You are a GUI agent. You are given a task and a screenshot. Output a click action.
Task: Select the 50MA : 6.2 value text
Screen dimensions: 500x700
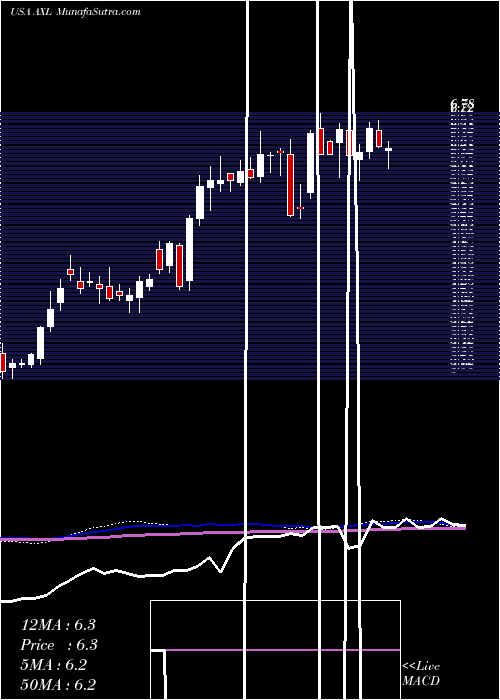[x=58, y=685]
